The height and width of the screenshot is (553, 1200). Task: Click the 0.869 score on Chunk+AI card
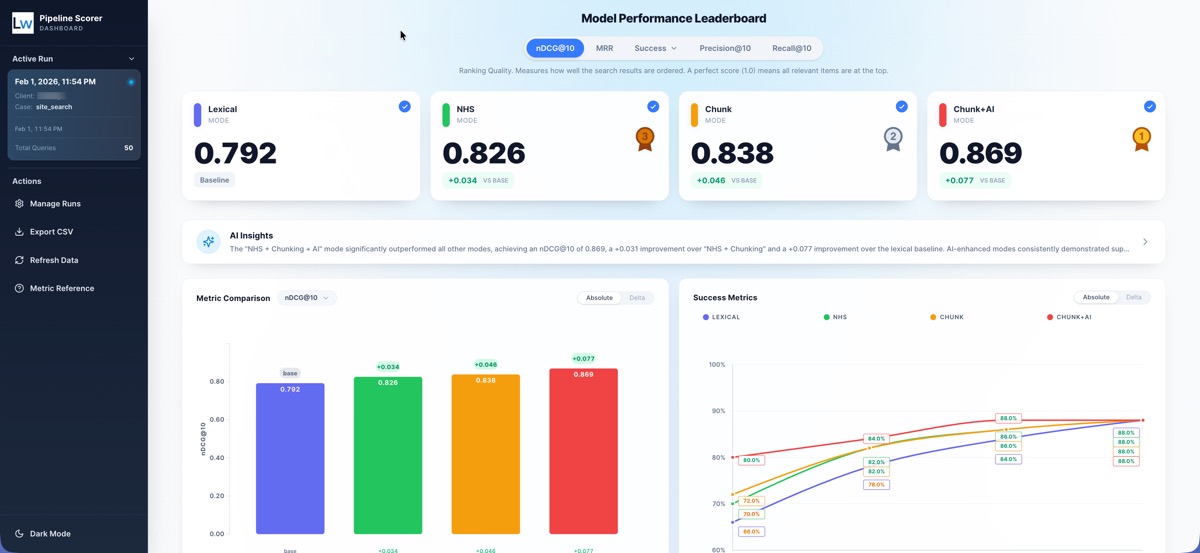(x=981, y=153)
